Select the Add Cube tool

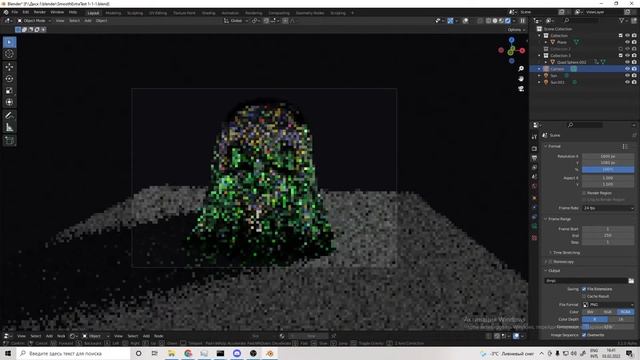coord(9,141)
